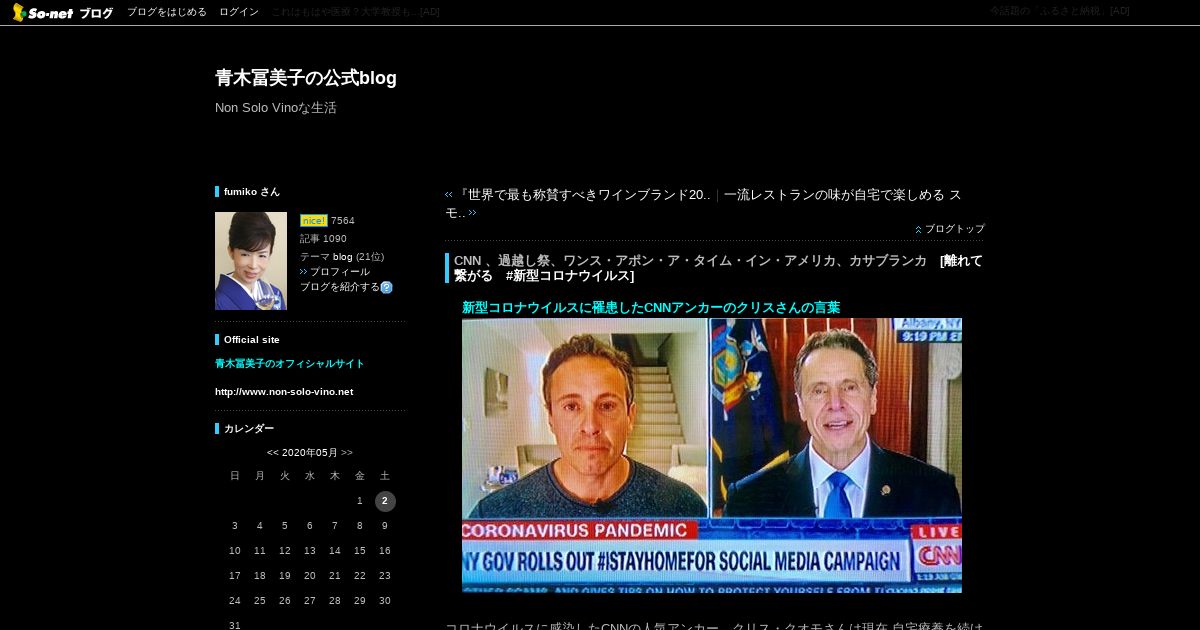
Task: Click the next-article arrow icon
Action: click(473, 213)
